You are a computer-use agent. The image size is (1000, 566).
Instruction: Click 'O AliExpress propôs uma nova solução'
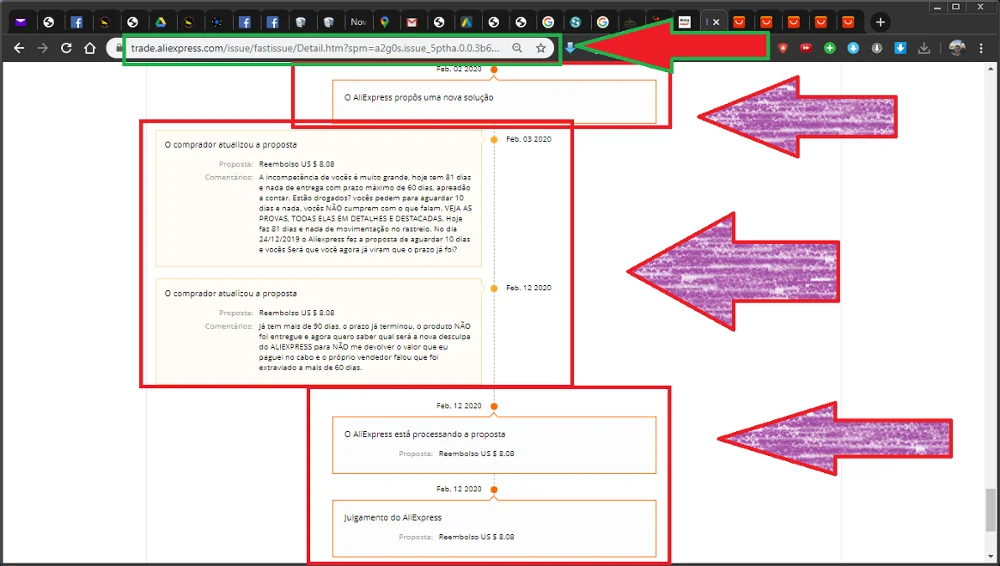[418, 98]
